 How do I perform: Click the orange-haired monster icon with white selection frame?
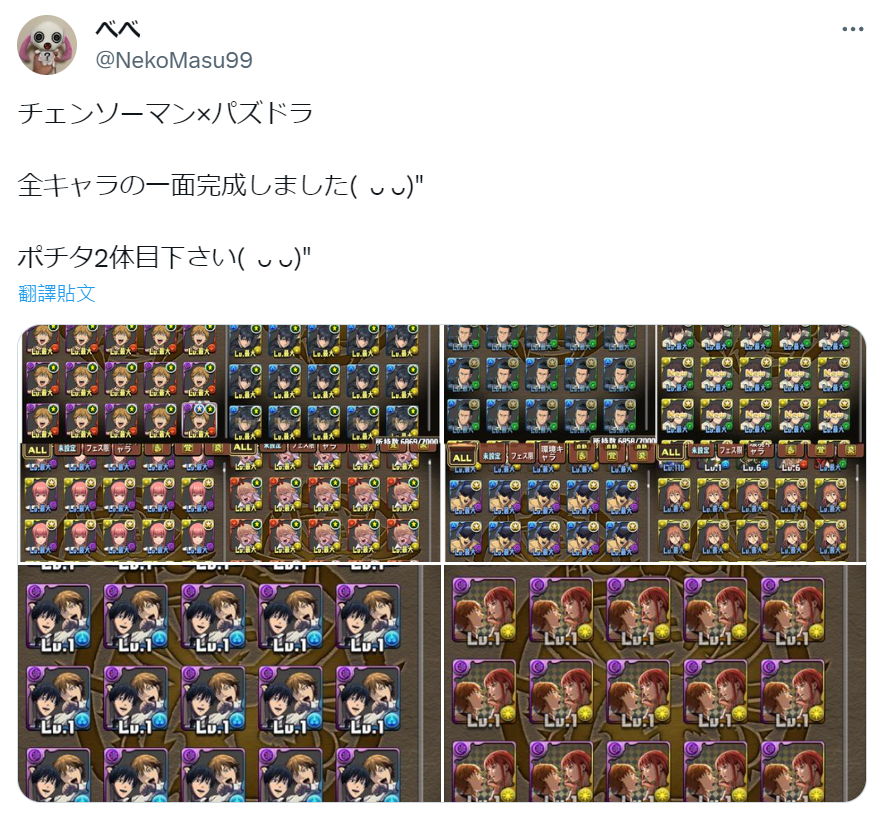click(199, 420)
